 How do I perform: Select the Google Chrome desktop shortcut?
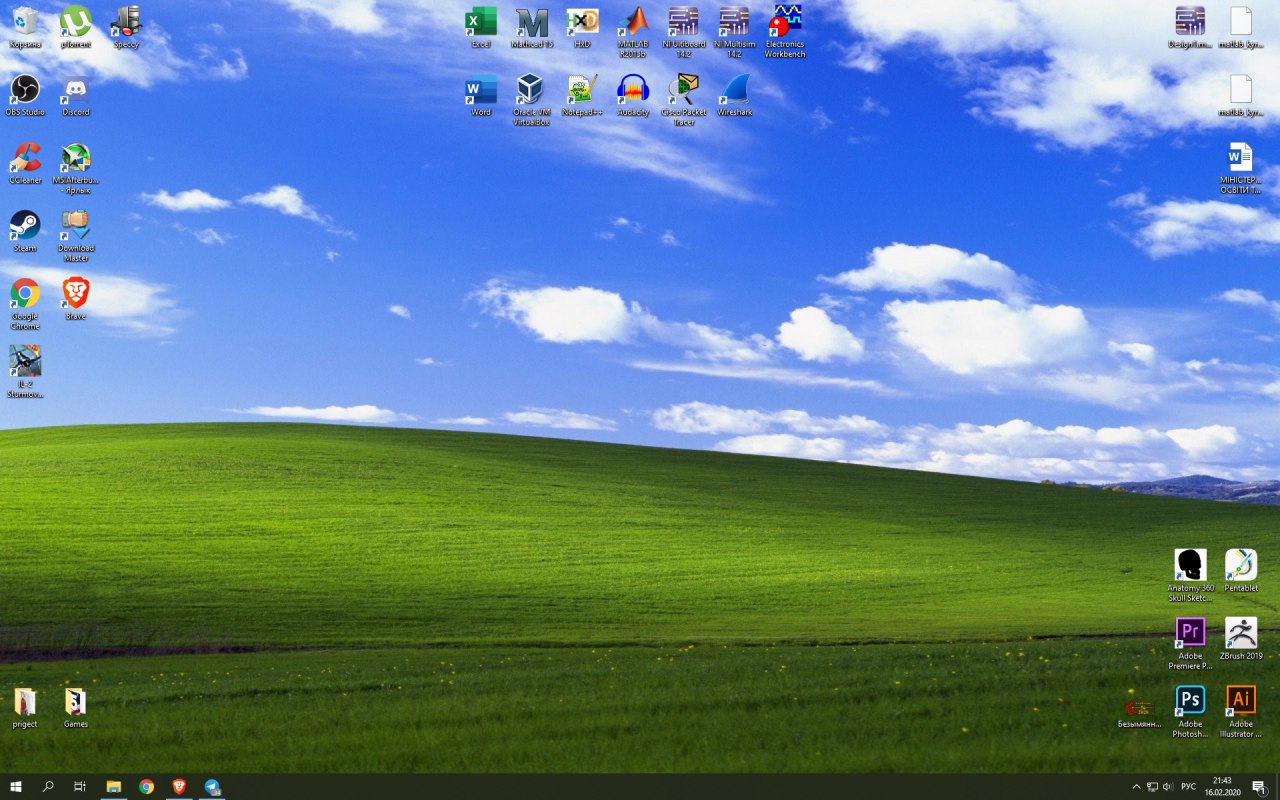click(x=25, y=304)
